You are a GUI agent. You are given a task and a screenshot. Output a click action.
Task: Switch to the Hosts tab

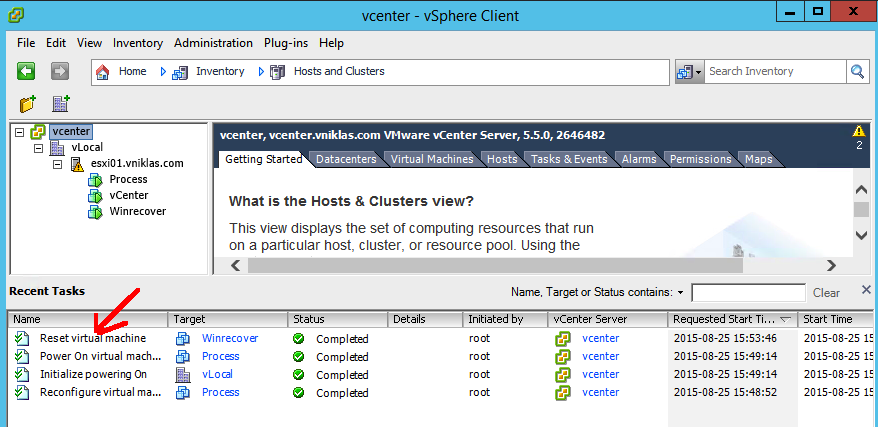point(502,159)
